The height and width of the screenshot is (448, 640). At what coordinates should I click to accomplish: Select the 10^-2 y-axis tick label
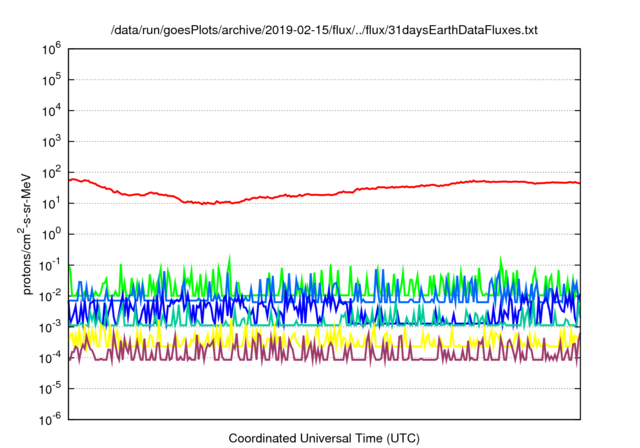48,296
